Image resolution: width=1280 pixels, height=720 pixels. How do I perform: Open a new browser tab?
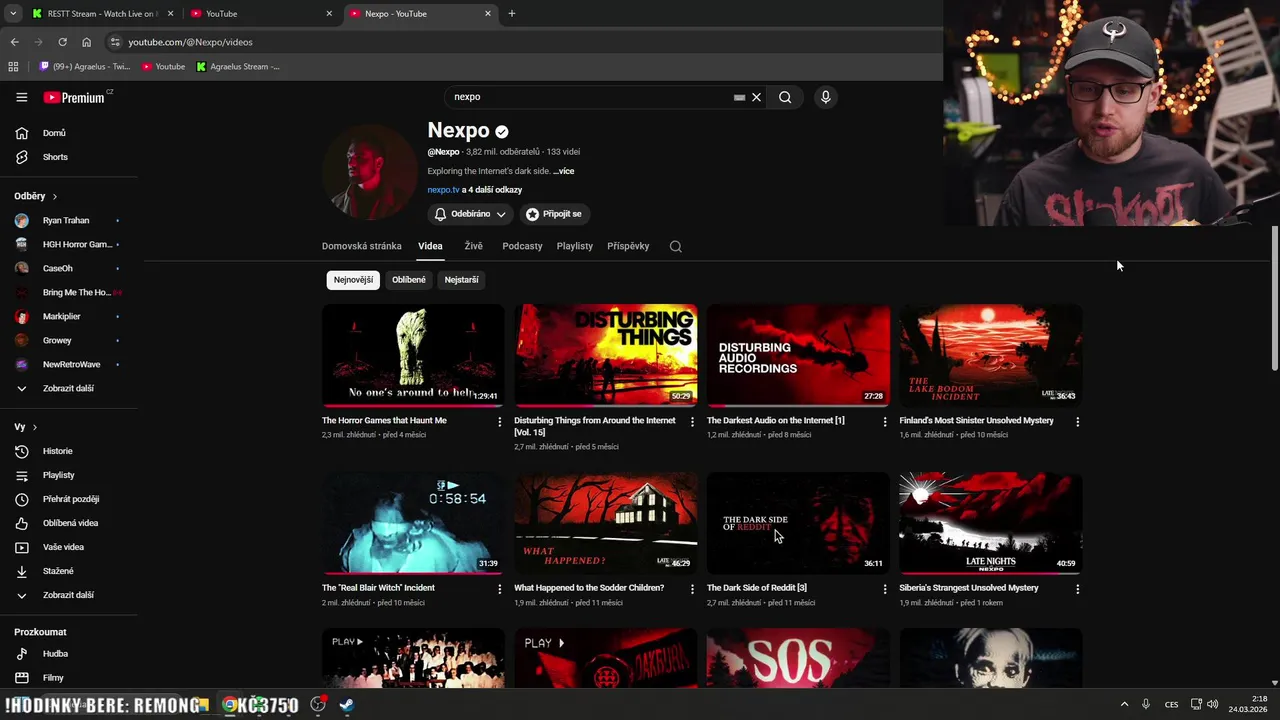click(x=512, y=14)
